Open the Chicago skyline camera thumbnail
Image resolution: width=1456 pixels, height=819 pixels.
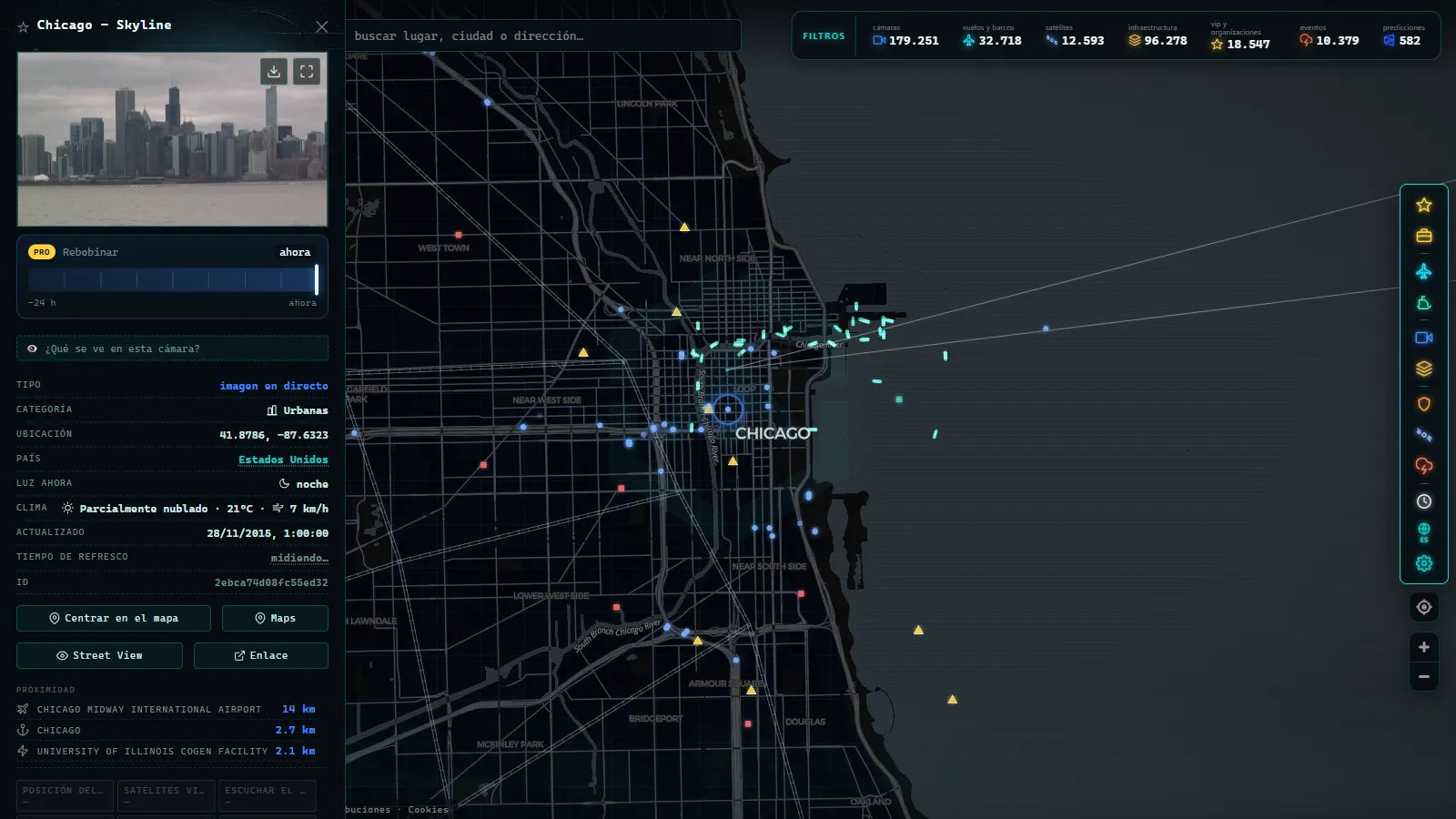click(x=172, y=139)
